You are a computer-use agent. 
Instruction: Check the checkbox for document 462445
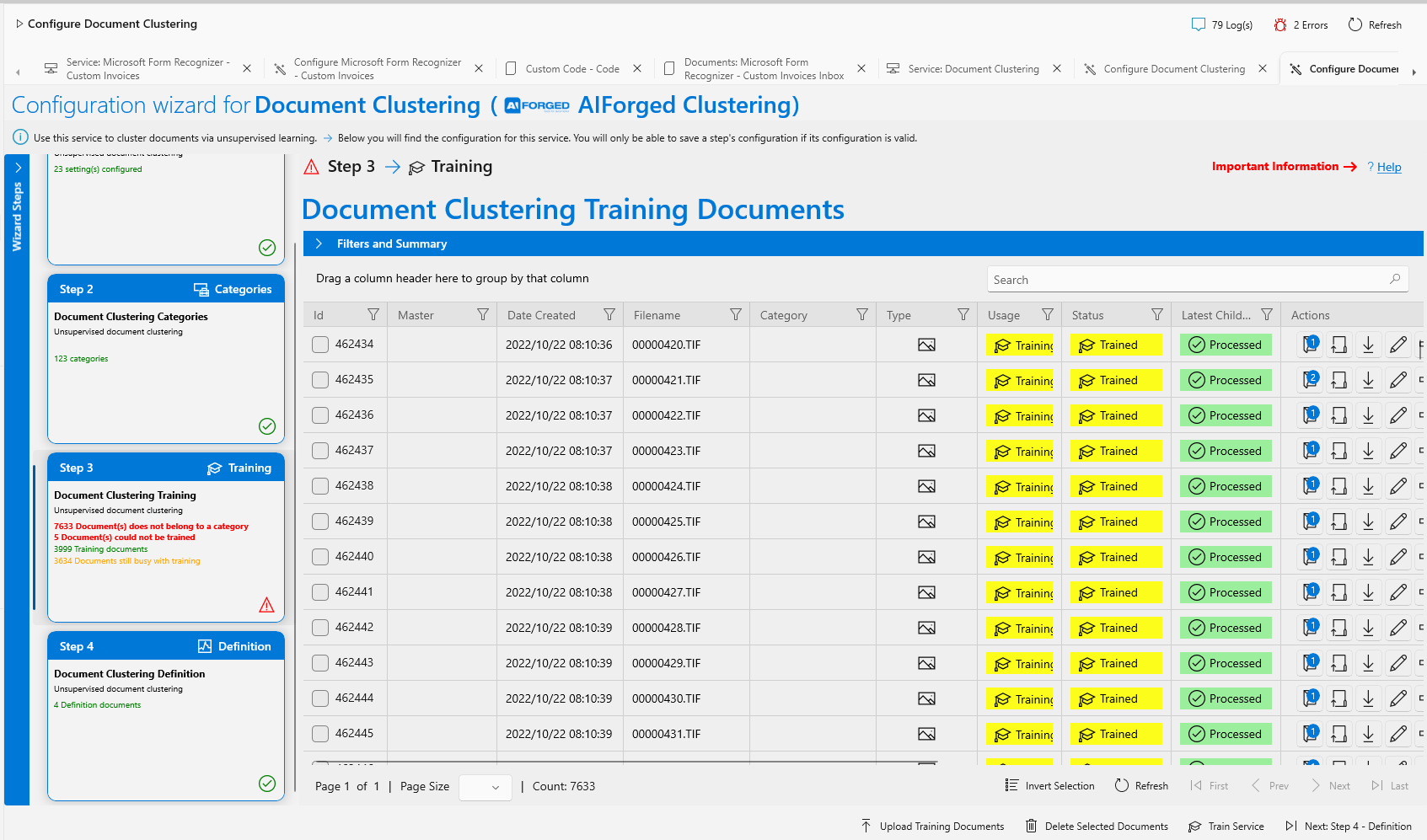pos(320,734)
